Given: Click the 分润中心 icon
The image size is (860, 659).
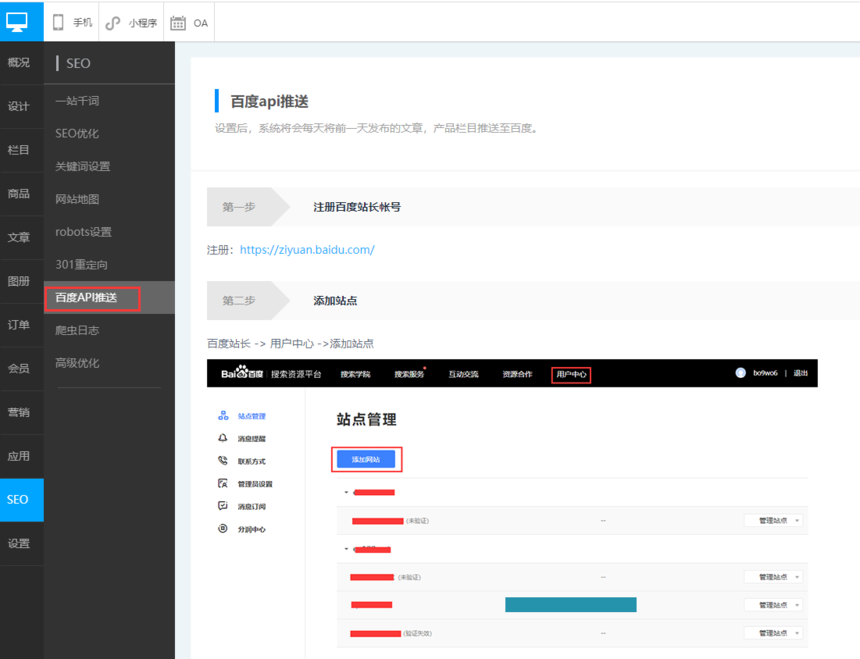Looking at the screenshot, I should coord(223,529).
